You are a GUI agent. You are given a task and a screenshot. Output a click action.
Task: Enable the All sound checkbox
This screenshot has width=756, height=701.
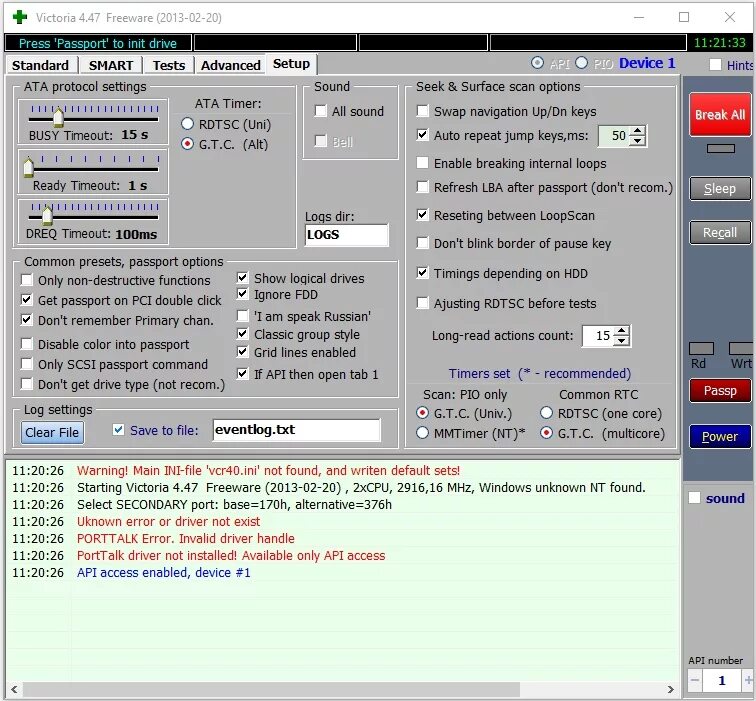pyautogui.click(x=321, y=111)
